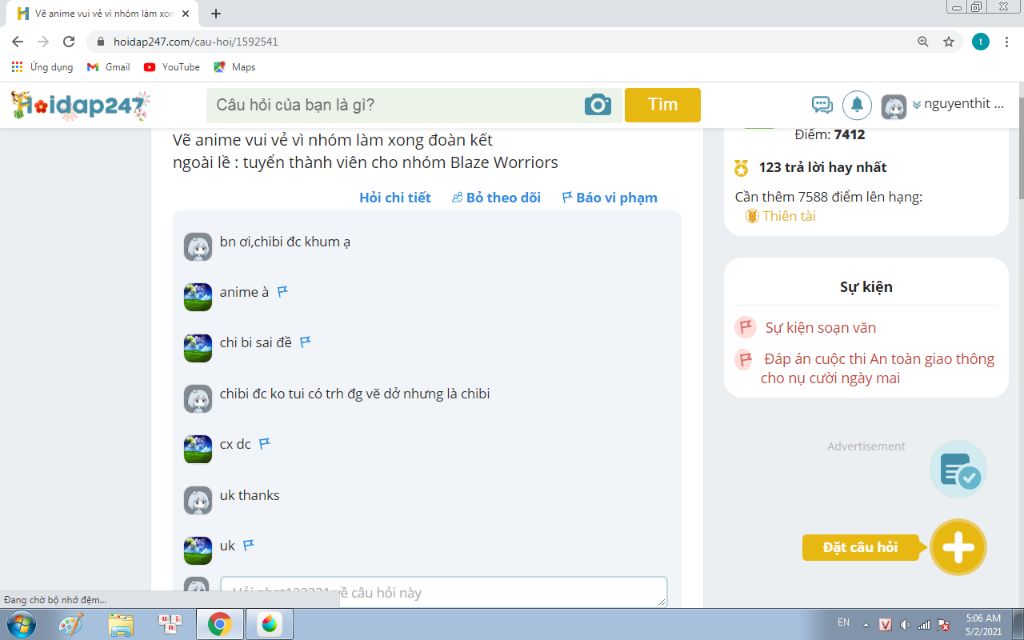
Task: Open the YouTube bookmark
Action: (x=172, y=67)
